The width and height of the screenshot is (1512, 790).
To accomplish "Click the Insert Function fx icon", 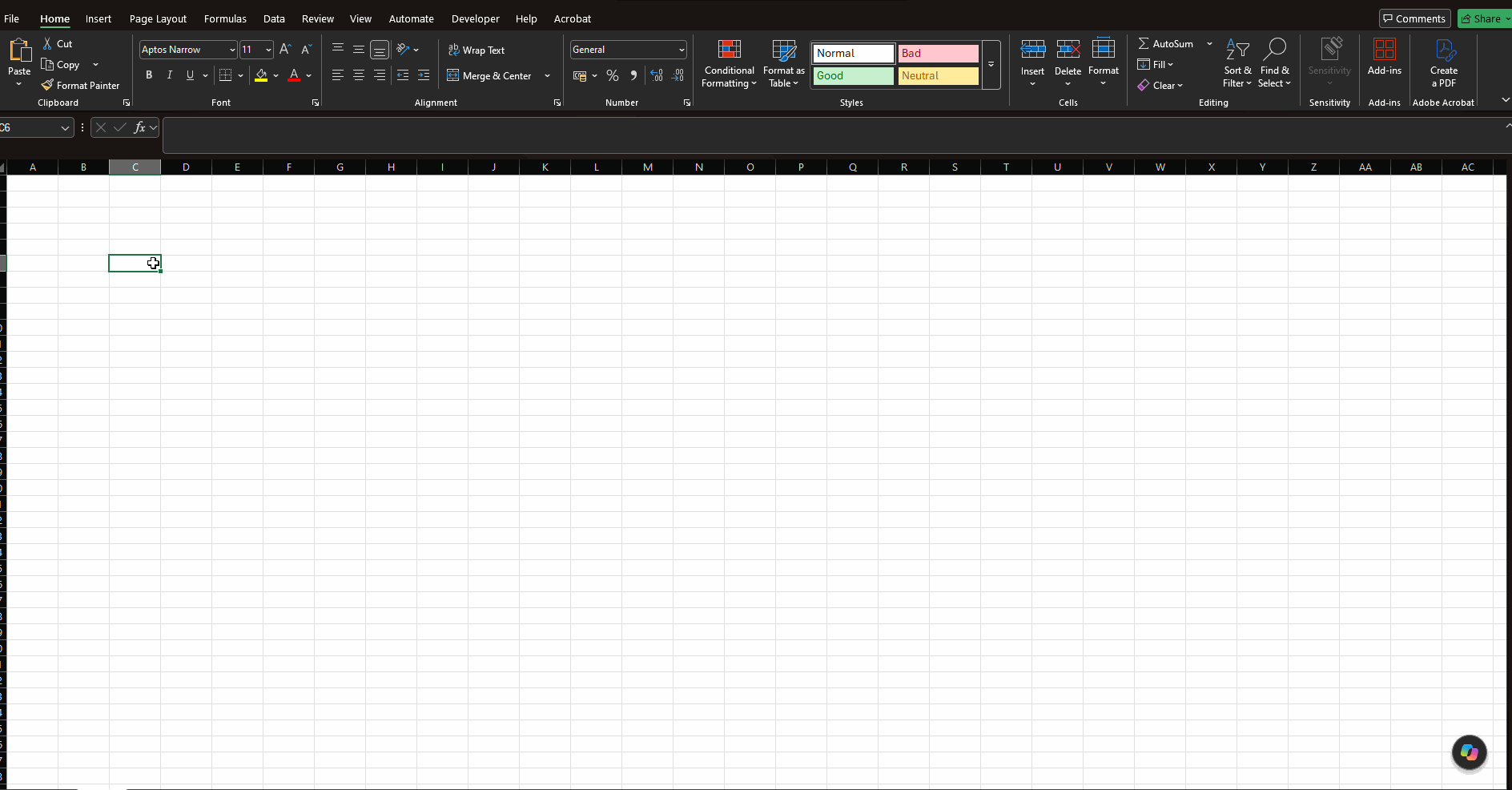I will pyautogui.click(x=140, y=127).
